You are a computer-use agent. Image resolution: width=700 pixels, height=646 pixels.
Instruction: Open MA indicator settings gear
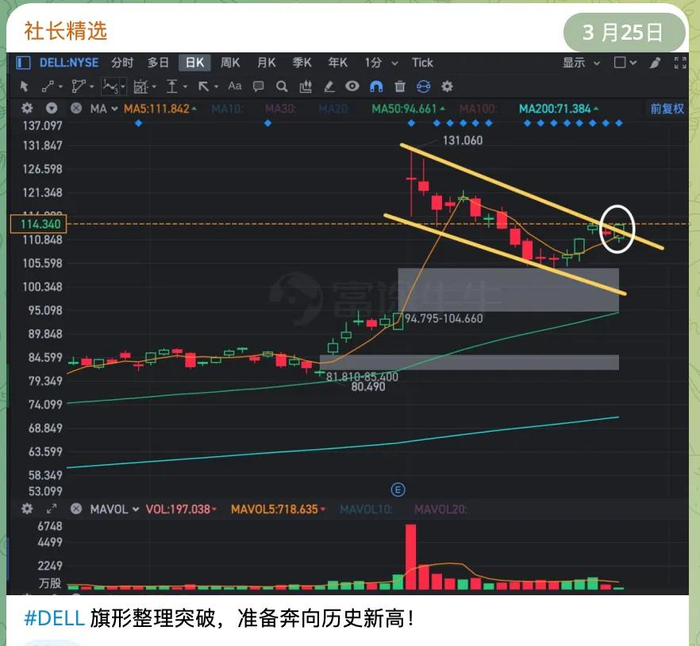(27, 108)
